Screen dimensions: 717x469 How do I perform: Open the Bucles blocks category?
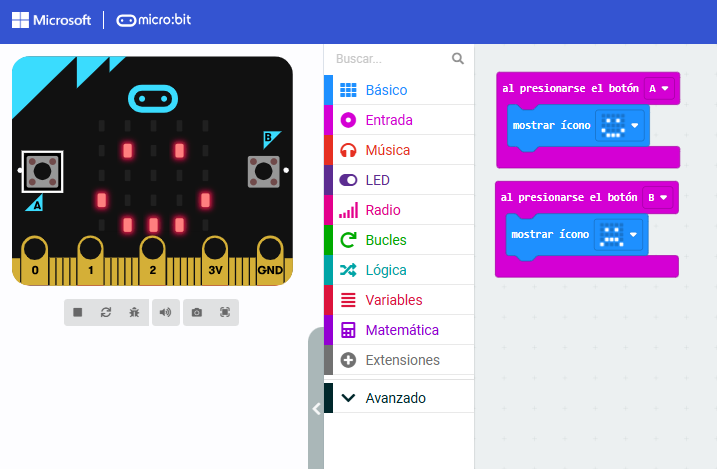click(399, 240)
